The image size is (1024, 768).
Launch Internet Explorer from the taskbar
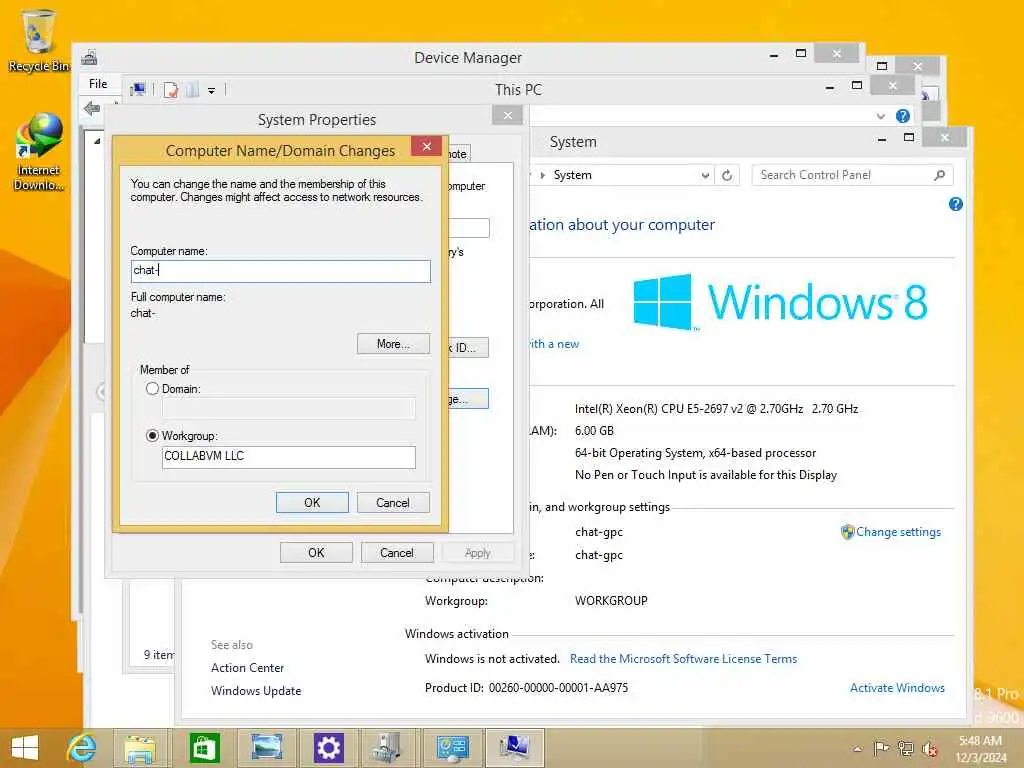82,748
